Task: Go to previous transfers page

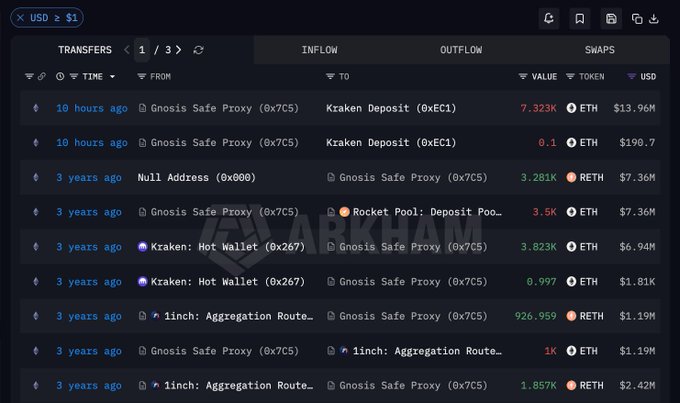Action: pyautogui.click(x=127, y=50)
